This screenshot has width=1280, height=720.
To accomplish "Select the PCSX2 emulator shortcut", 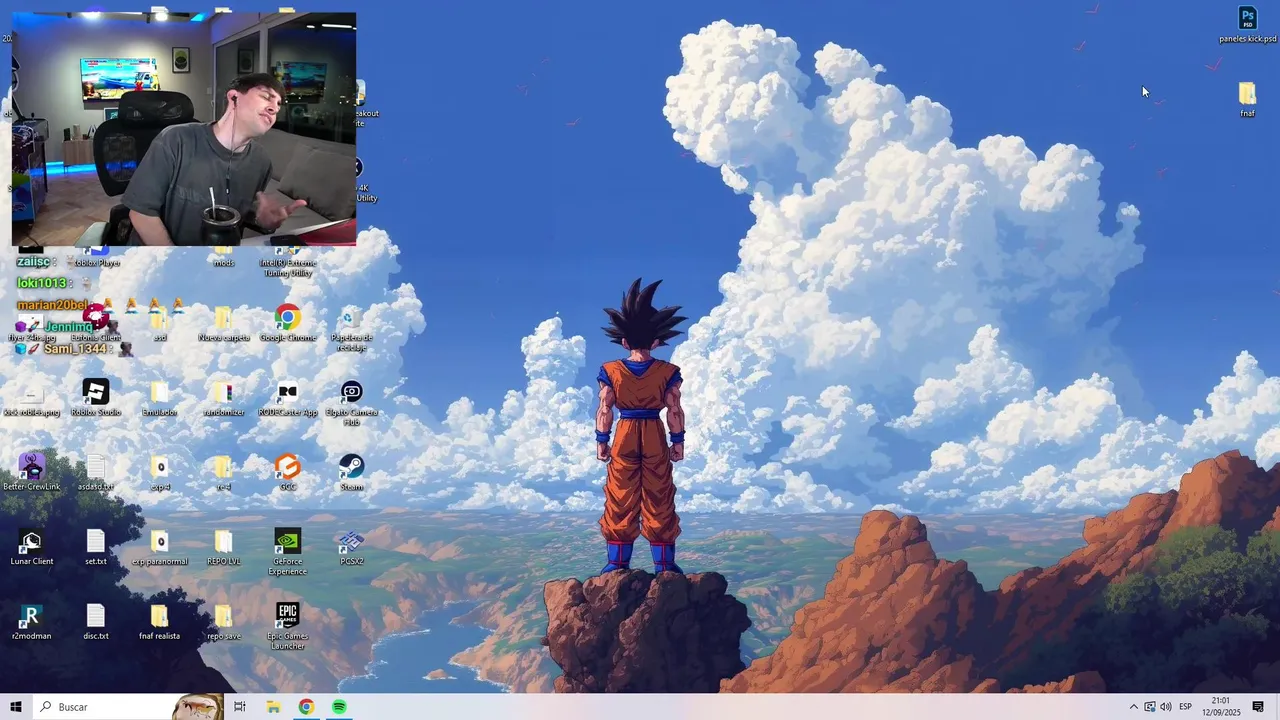I will [x=351, y=548].
